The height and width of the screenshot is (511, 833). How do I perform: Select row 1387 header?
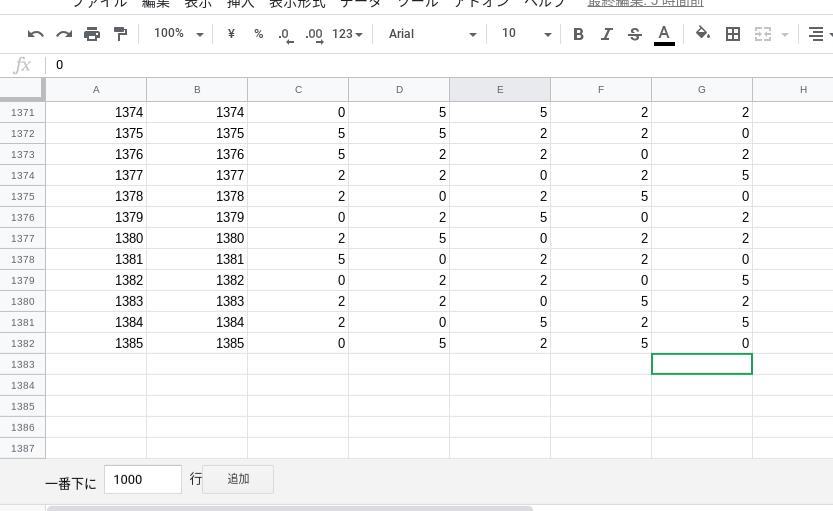(x=23, y=448)
